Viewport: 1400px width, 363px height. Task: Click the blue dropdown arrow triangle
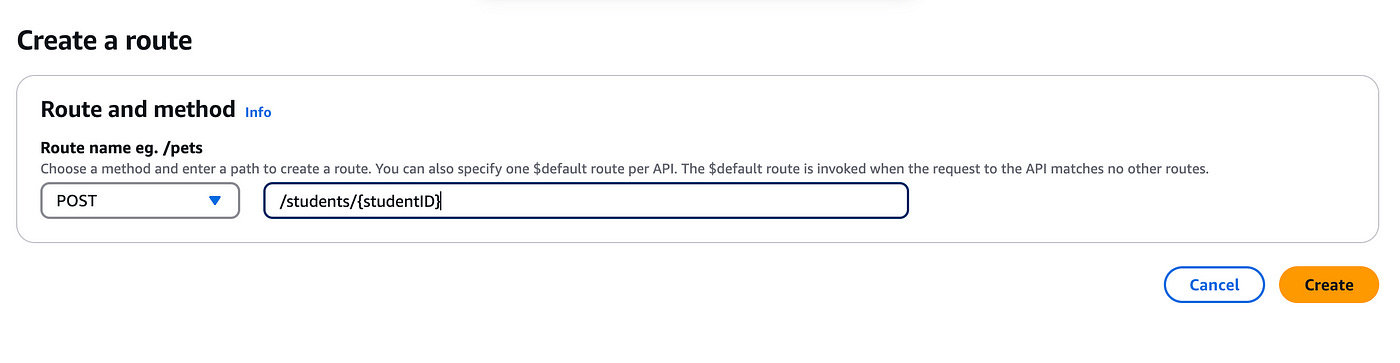point(214,201)
